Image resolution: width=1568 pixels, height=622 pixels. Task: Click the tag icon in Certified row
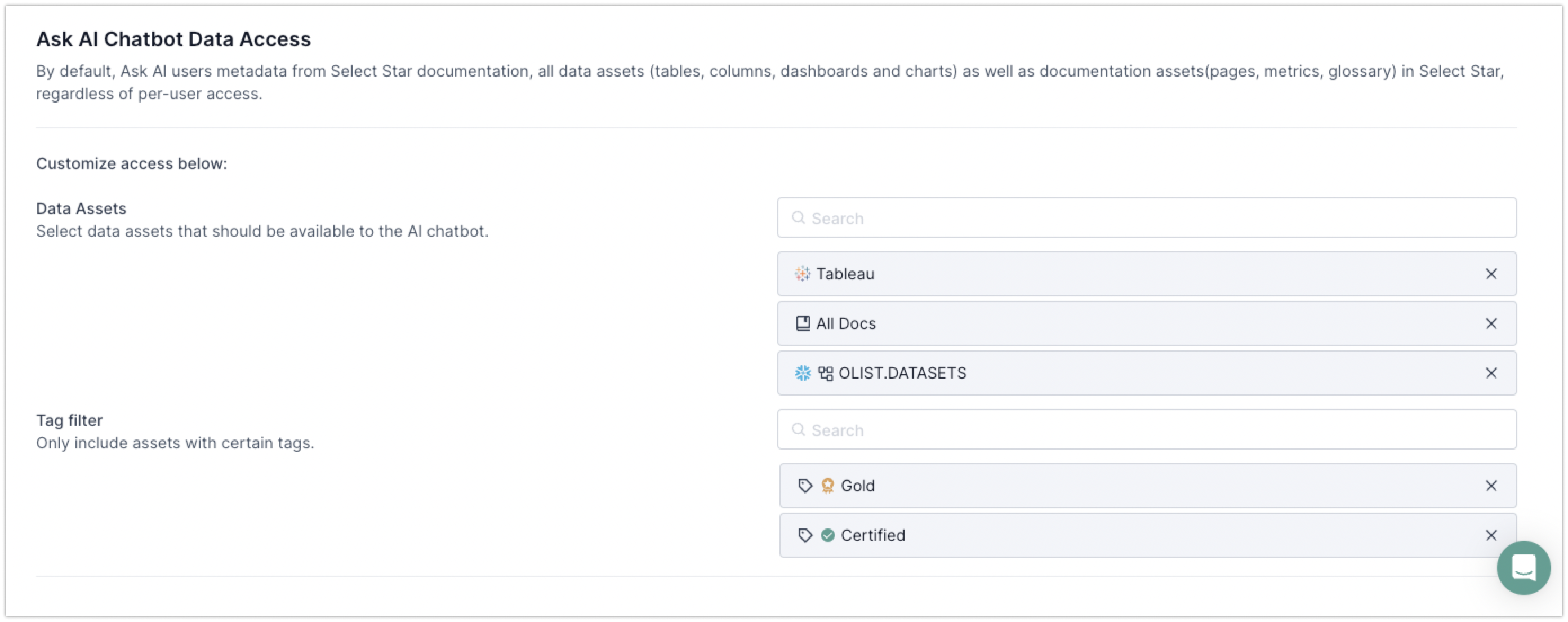point(805,535)
